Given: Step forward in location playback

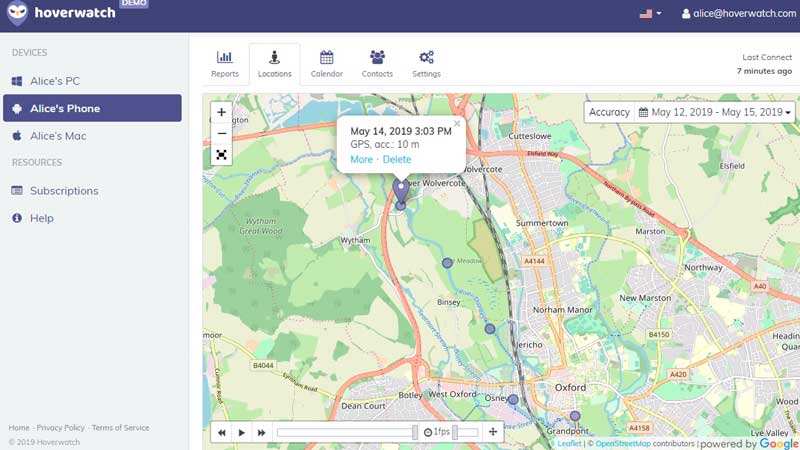Looking at the screenshot, I should pos(261,433).
